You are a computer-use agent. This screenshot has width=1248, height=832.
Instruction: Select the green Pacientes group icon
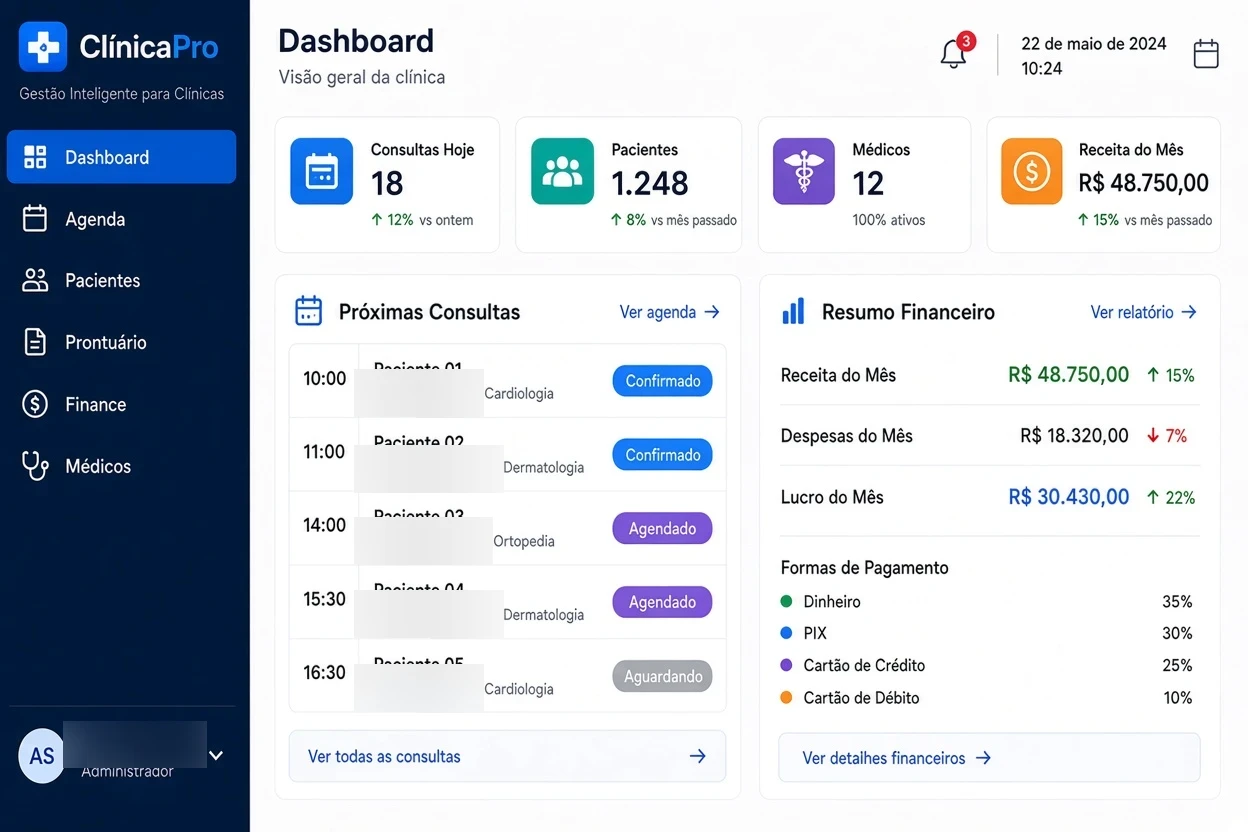tap(562, 171)
